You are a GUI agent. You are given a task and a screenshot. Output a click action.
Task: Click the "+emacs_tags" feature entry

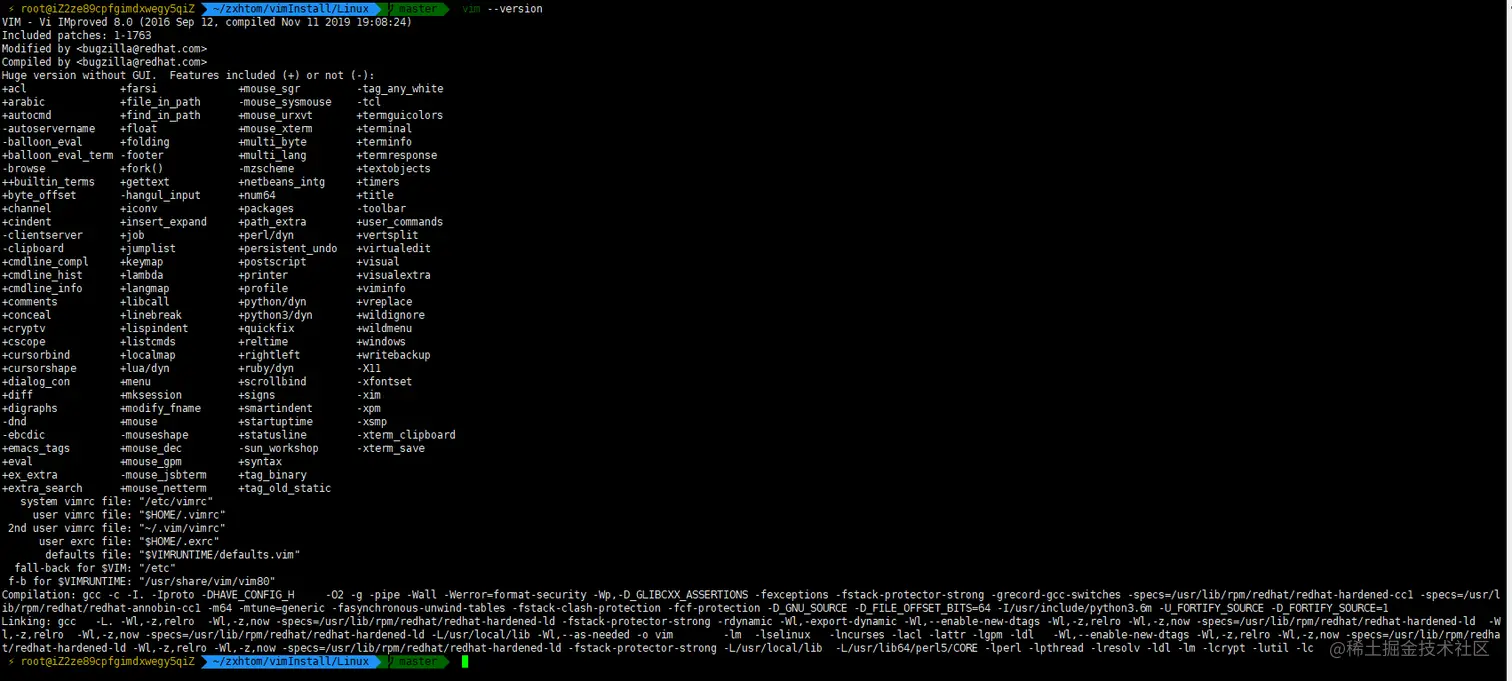pyautogui.click(x=36, y=448)
